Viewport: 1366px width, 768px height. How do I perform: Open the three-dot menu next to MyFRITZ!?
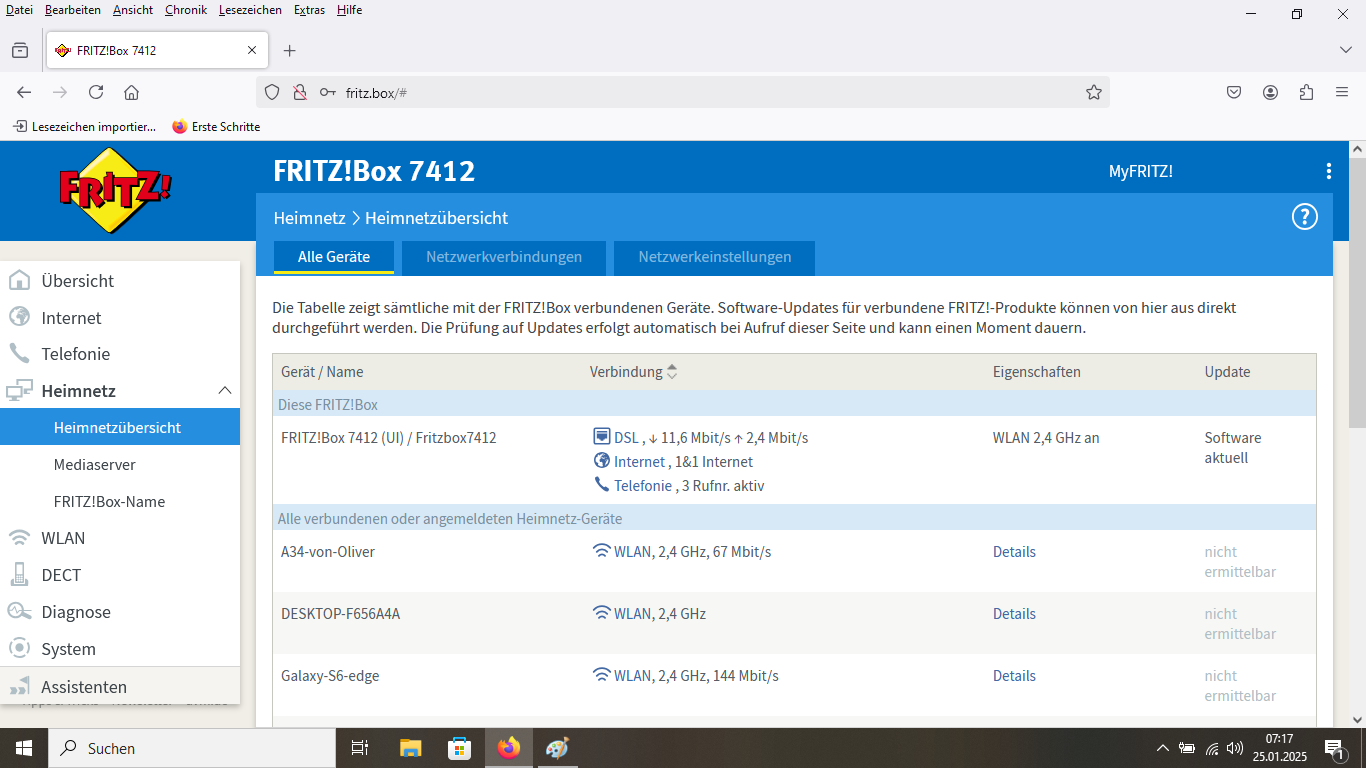tap(1329, 171)
